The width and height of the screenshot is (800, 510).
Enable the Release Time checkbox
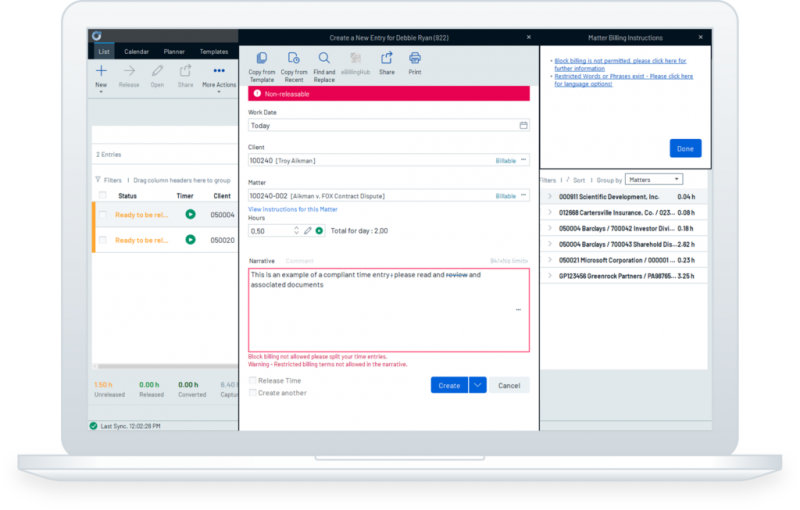(253, 381)
